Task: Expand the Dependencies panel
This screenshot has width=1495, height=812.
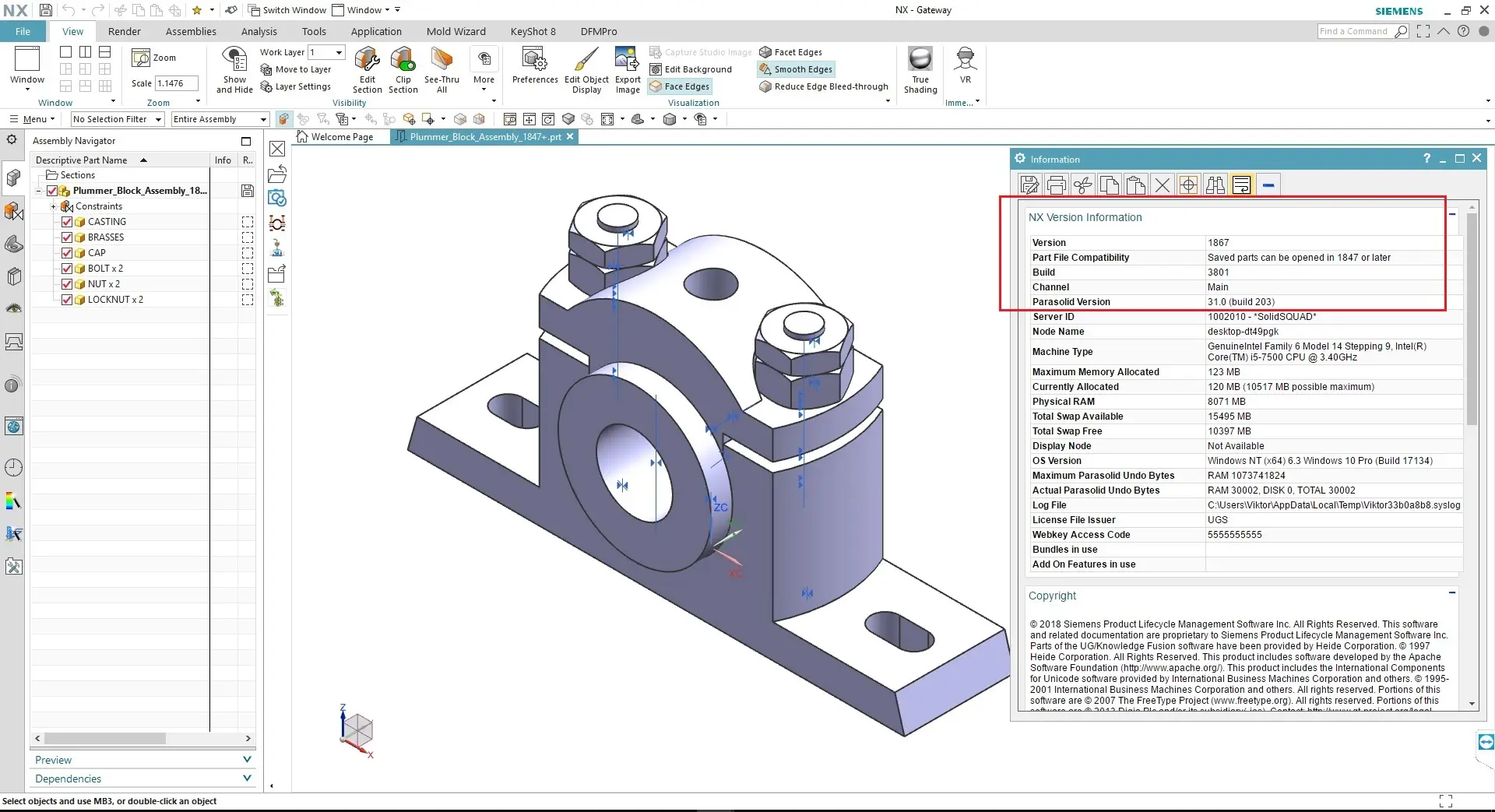Action: [247, 779]
